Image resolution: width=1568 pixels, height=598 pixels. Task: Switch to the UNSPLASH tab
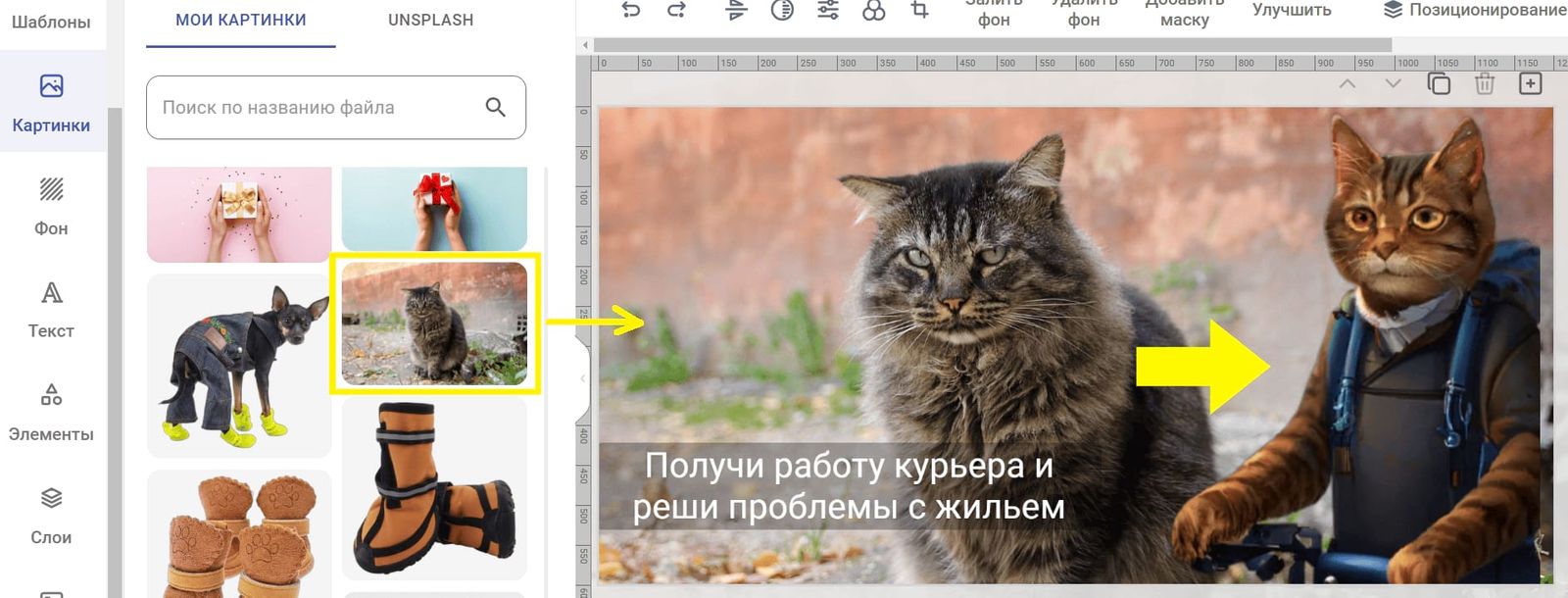(x=430, y=21)
